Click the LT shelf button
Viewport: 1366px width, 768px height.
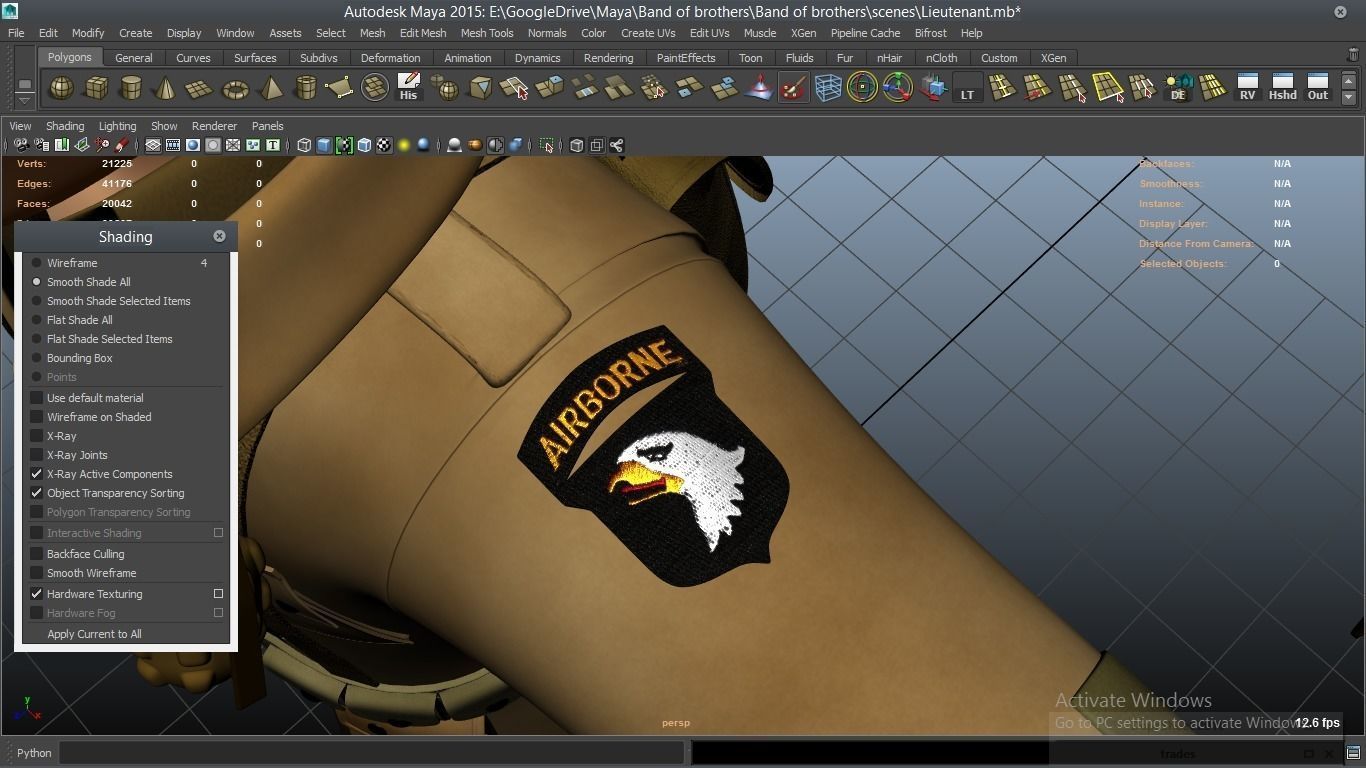point(967,89)
